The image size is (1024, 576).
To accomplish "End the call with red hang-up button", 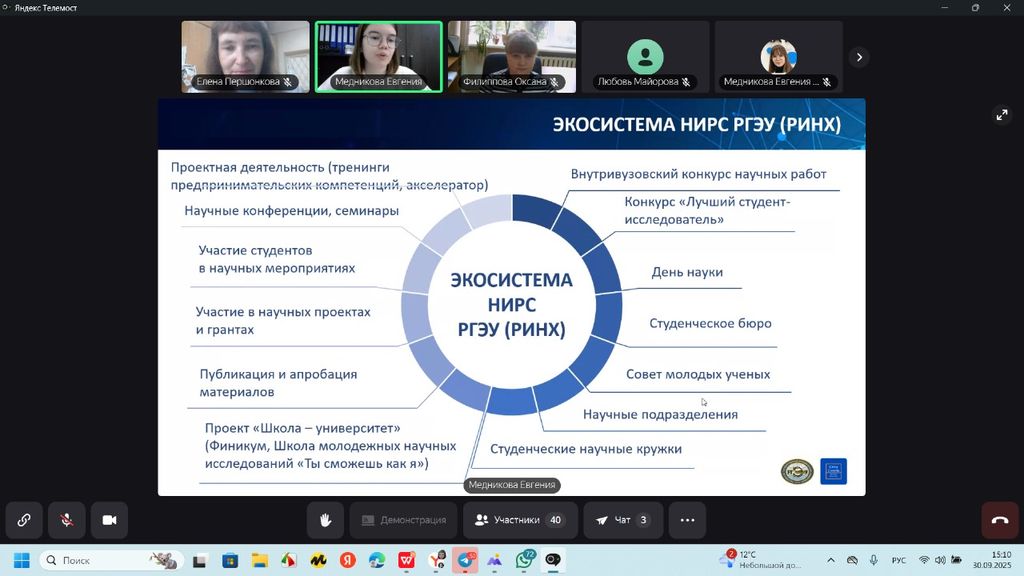I will click(x=999, y=520).
